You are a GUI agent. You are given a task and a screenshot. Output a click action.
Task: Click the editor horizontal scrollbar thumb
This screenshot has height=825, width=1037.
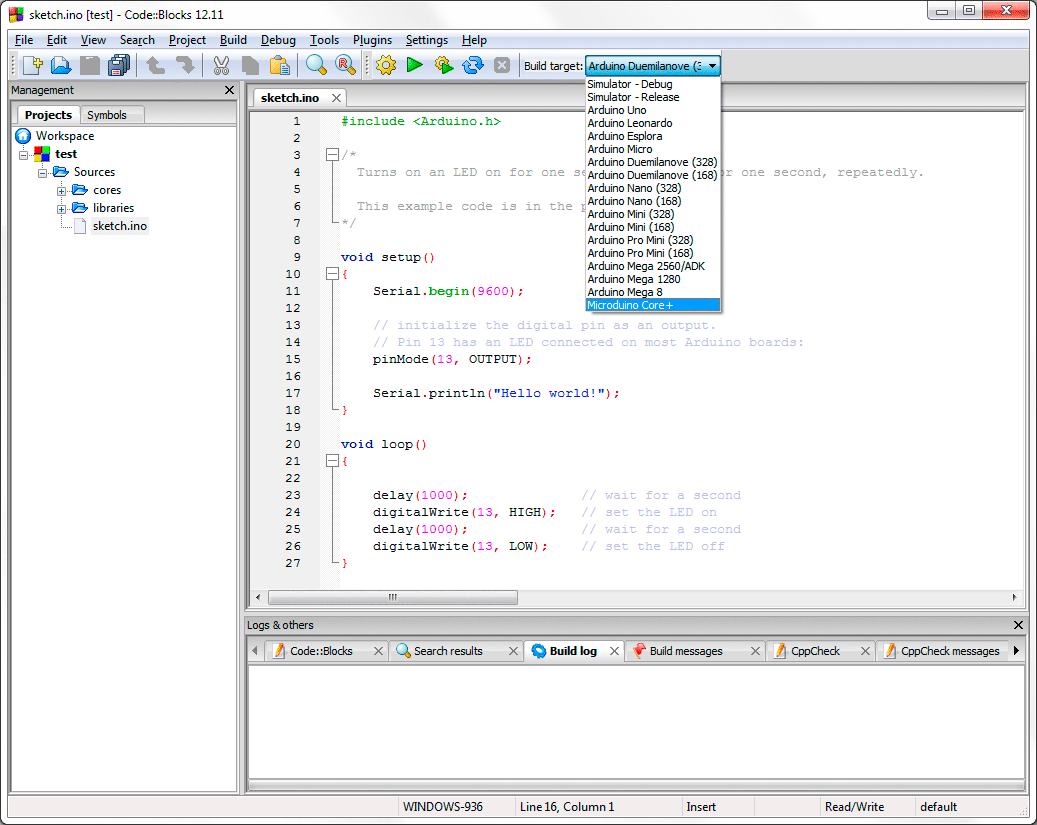point(393,597)
